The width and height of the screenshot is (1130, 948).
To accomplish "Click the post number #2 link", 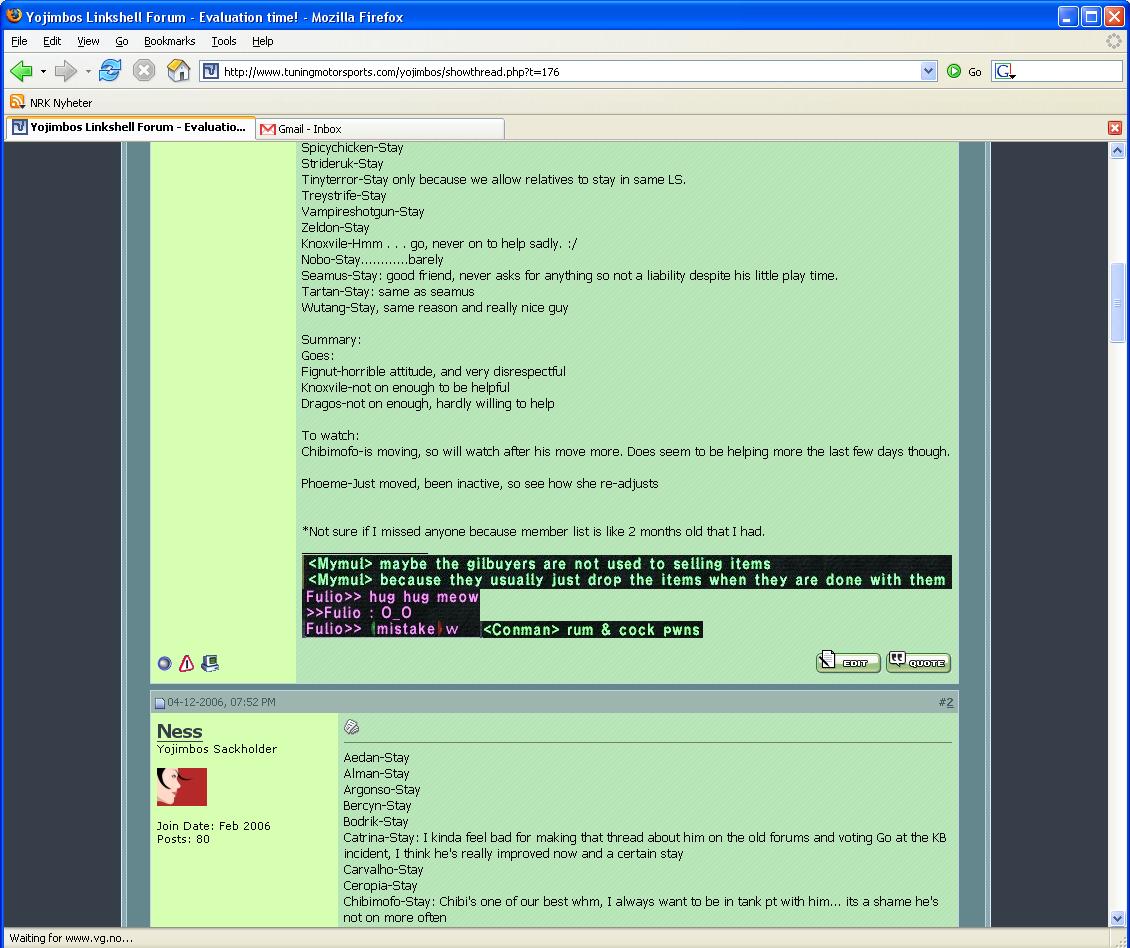I will tap(946, 702).
